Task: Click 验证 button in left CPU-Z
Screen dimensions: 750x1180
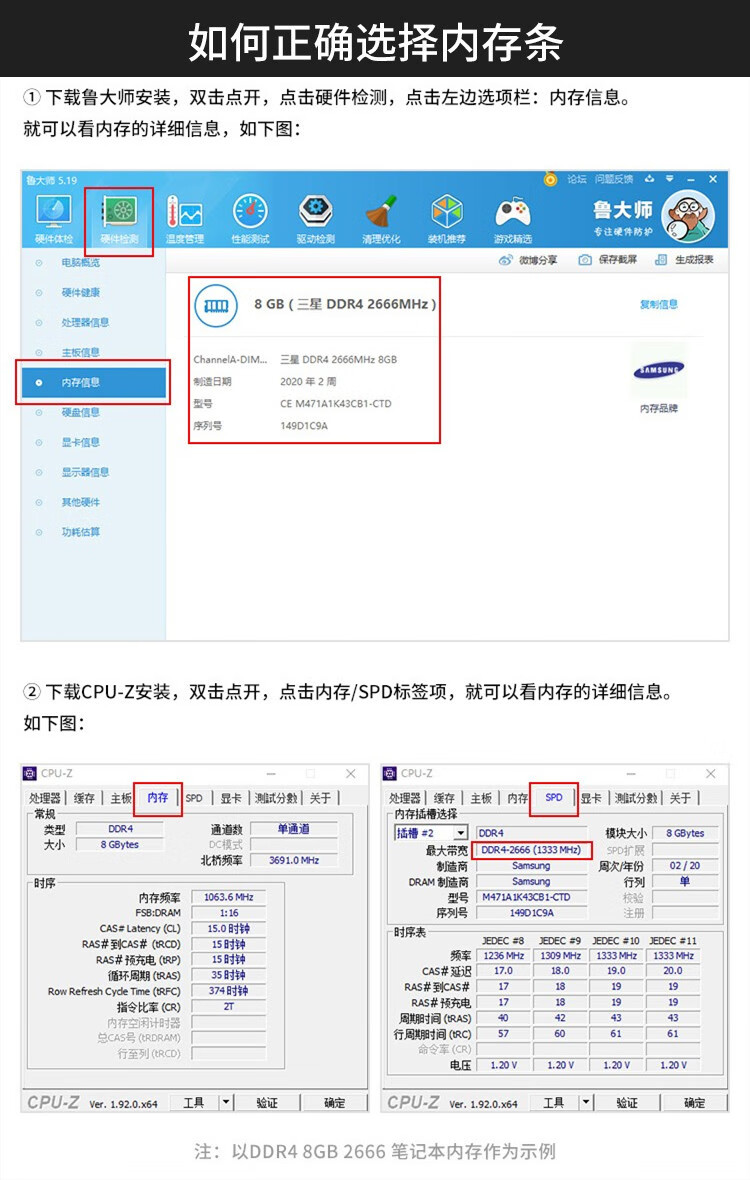Action: coord(267,1102)
